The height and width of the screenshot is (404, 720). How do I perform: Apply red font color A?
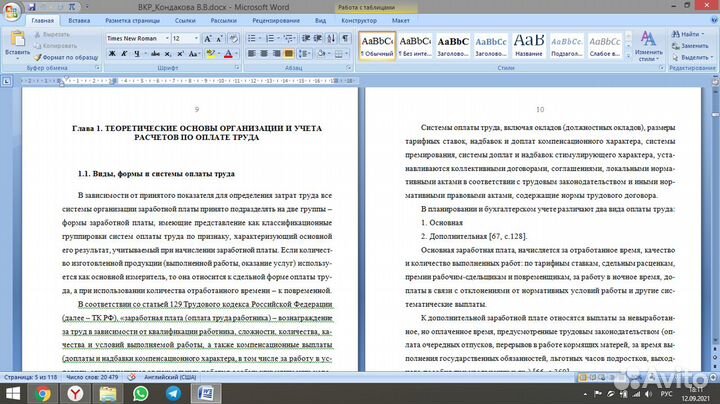(x=228, y=54)
